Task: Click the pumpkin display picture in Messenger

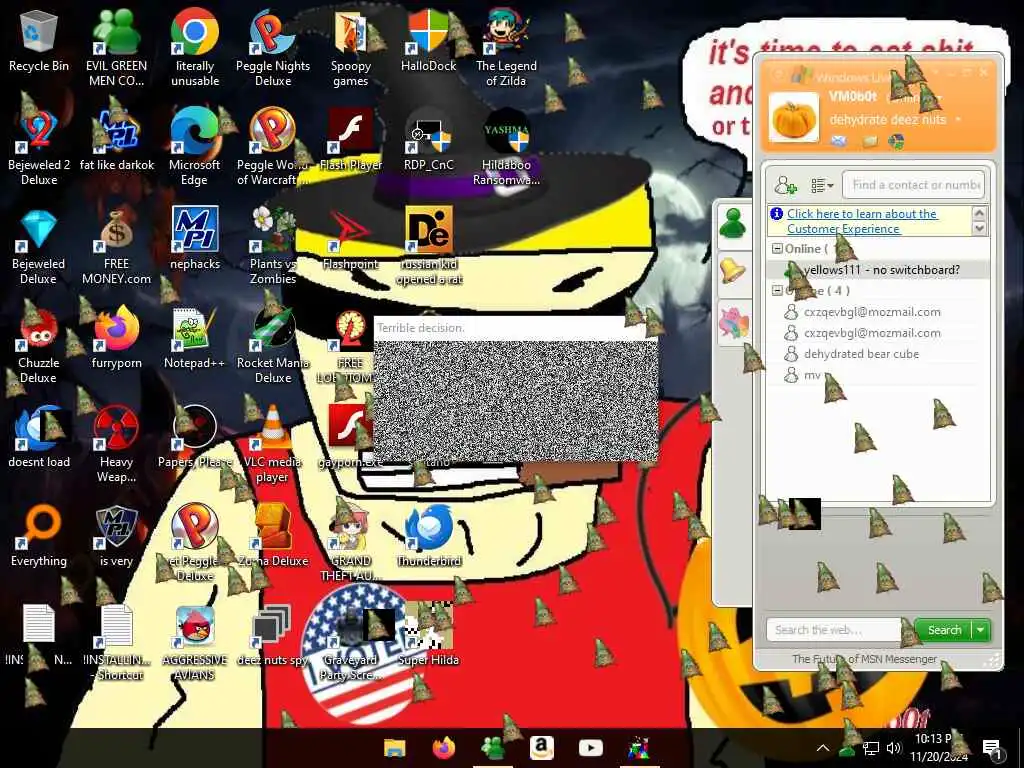Action: (x=793, y=118)
